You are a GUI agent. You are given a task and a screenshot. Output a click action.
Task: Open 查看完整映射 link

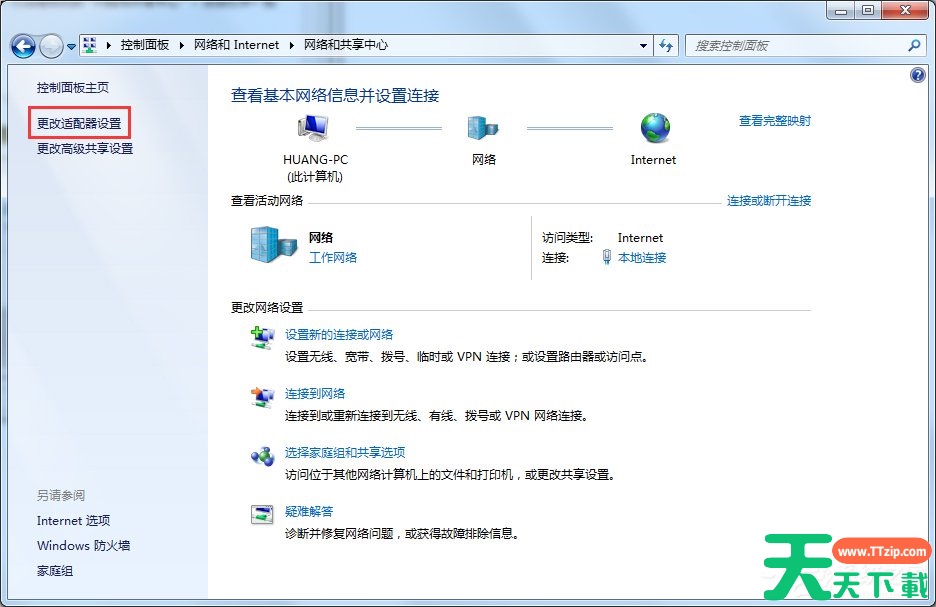coord(775,121)
